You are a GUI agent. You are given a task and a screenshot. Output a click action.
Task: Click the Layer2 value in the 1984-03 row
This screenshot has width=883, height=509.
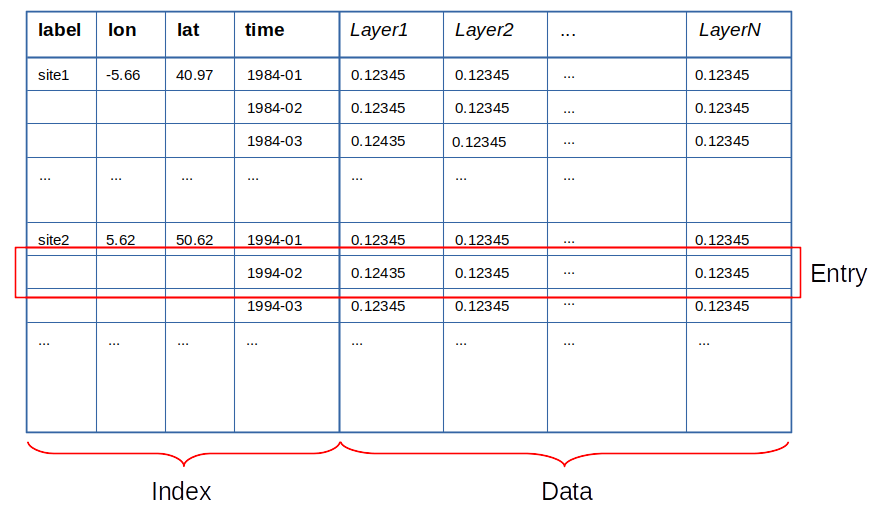[x=479, y=142]
